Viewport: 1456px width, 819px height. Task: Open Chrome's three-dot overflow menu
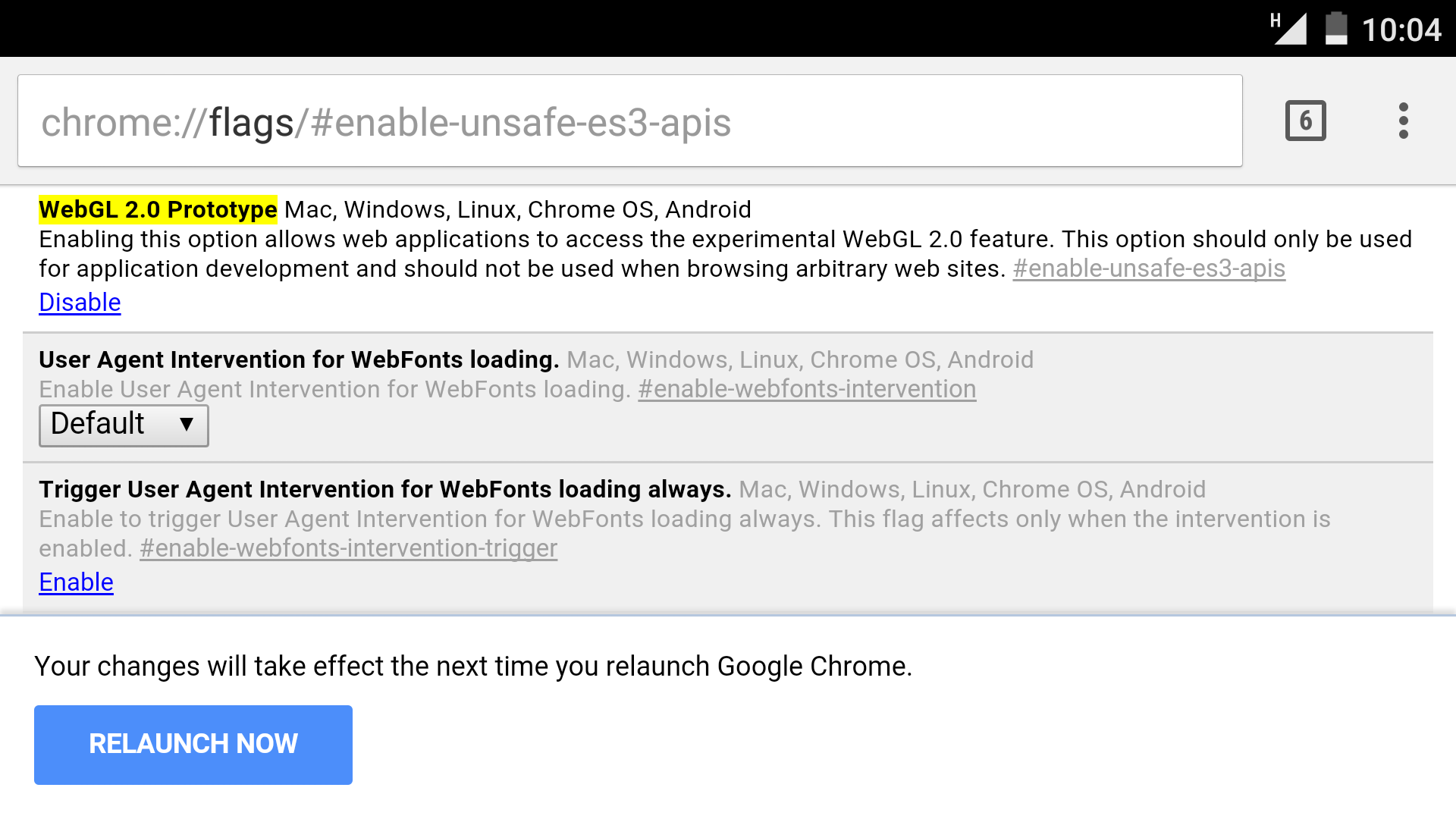tap(1403, 121)
